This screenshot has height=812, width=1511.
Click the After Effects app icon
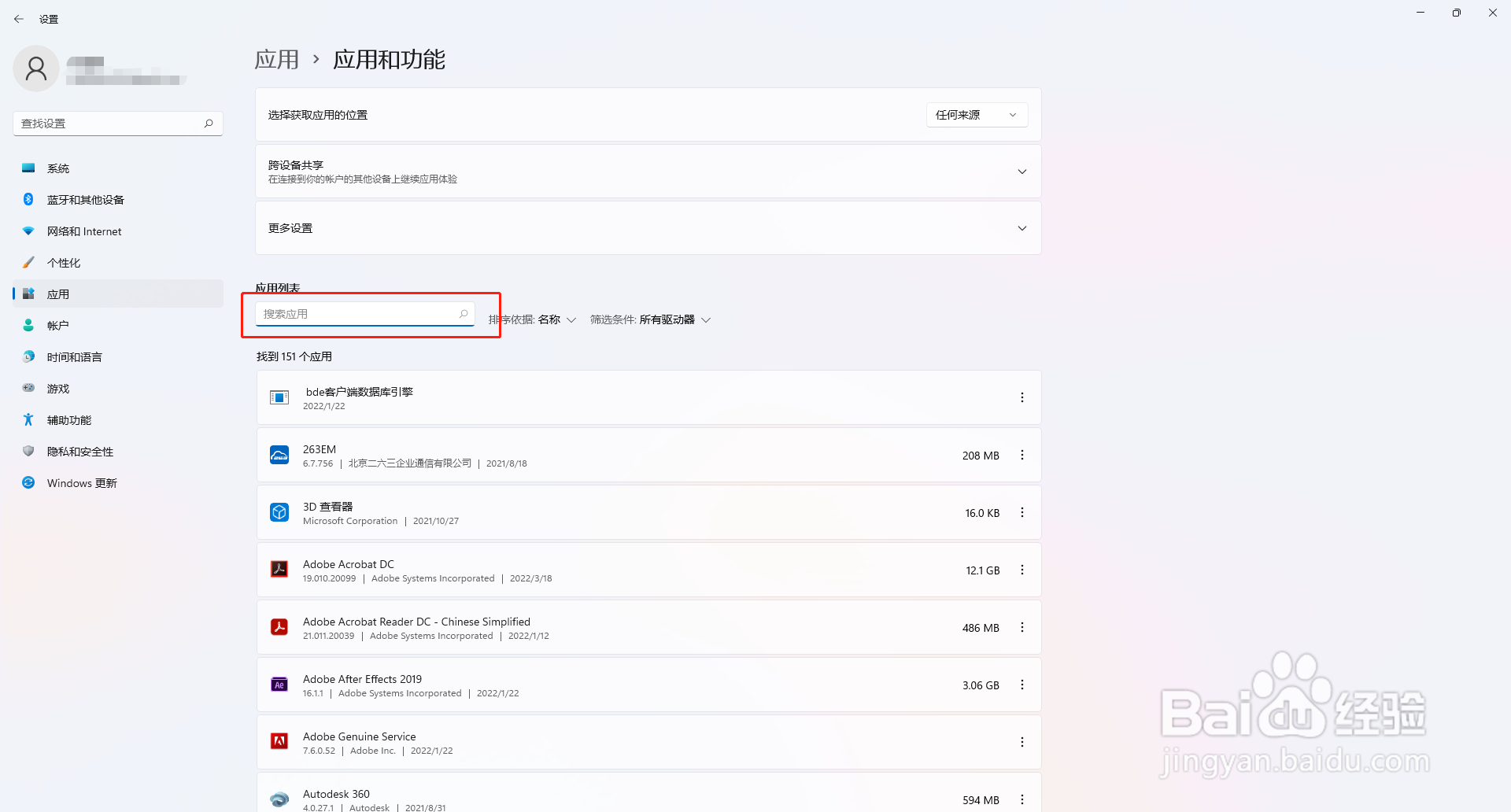(x=279, y=685)
